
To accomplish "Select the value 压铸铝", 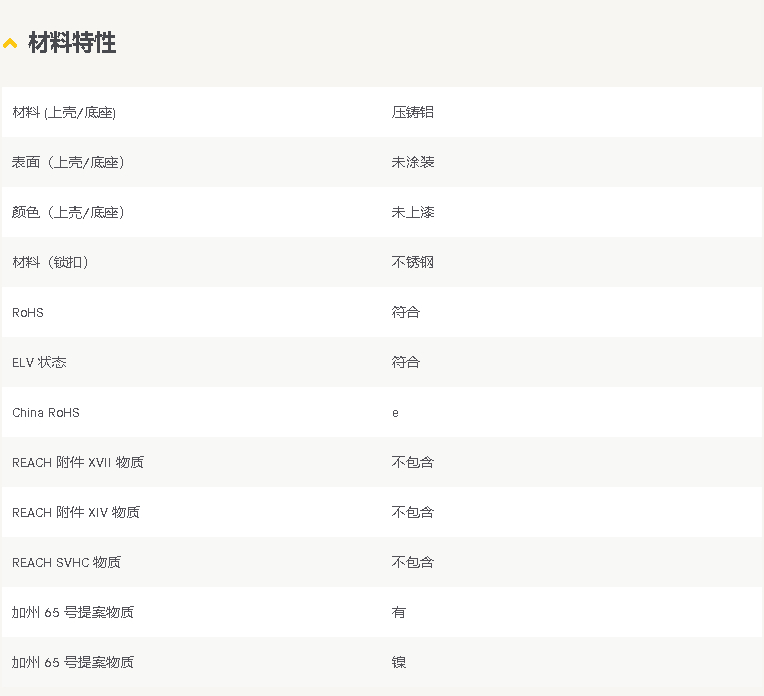I will (413, 112).
